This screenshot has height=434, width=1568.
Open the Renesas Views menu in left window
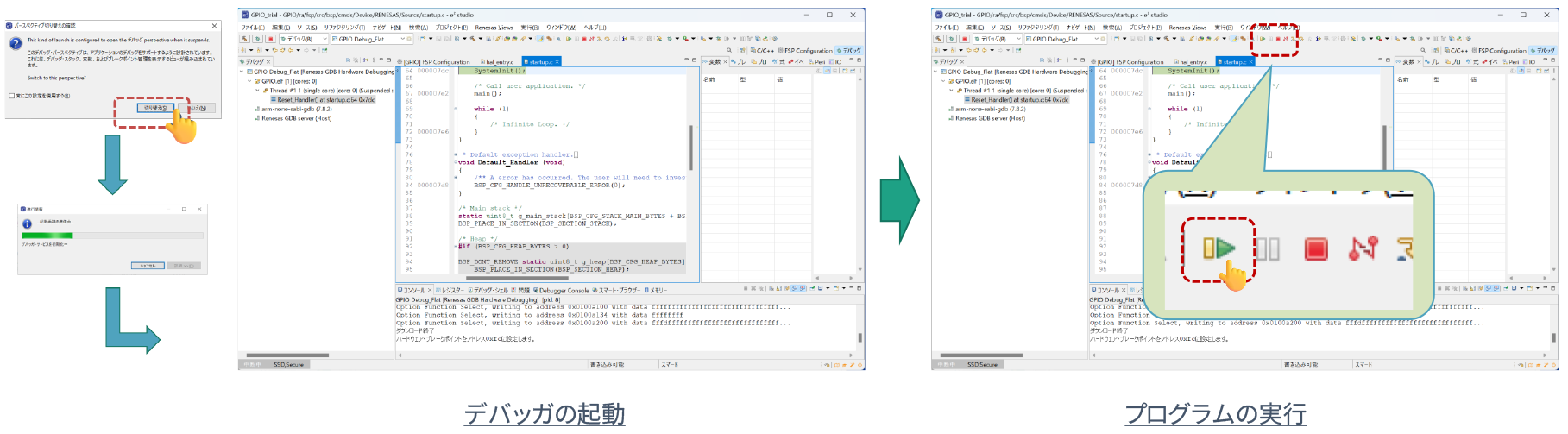493,28
